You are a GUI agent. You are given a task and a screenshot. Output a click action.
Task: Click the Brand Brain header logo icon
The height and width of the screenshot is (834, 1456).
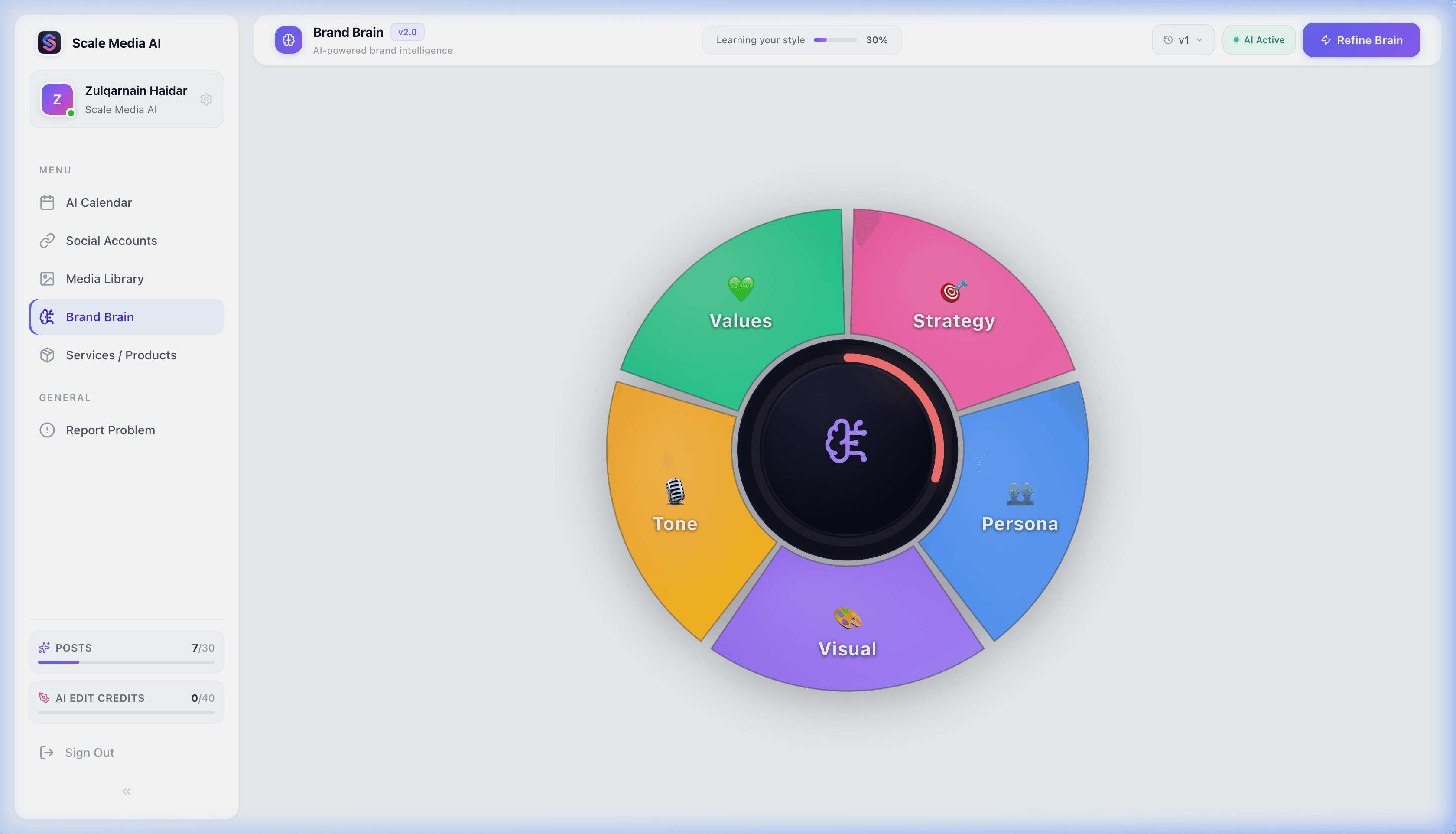(288, 40)
